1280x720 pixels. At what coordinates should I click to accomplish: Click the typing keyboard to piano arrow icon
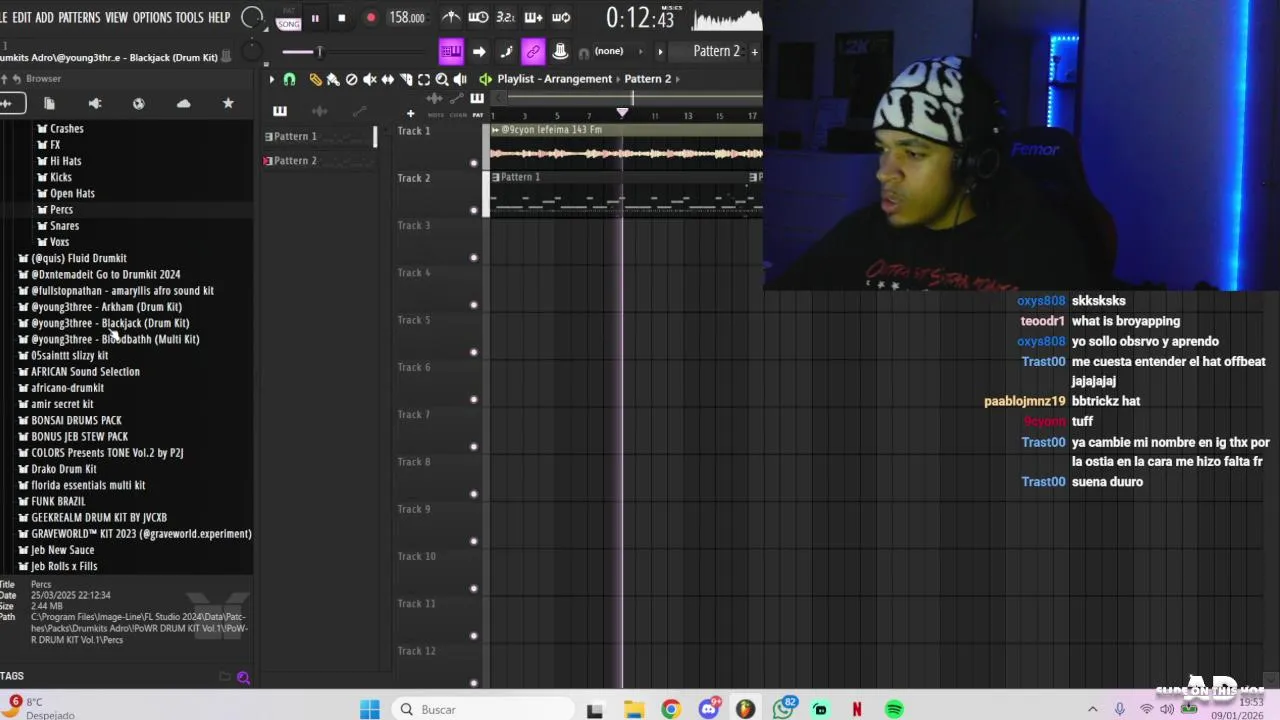click(479, 51)
